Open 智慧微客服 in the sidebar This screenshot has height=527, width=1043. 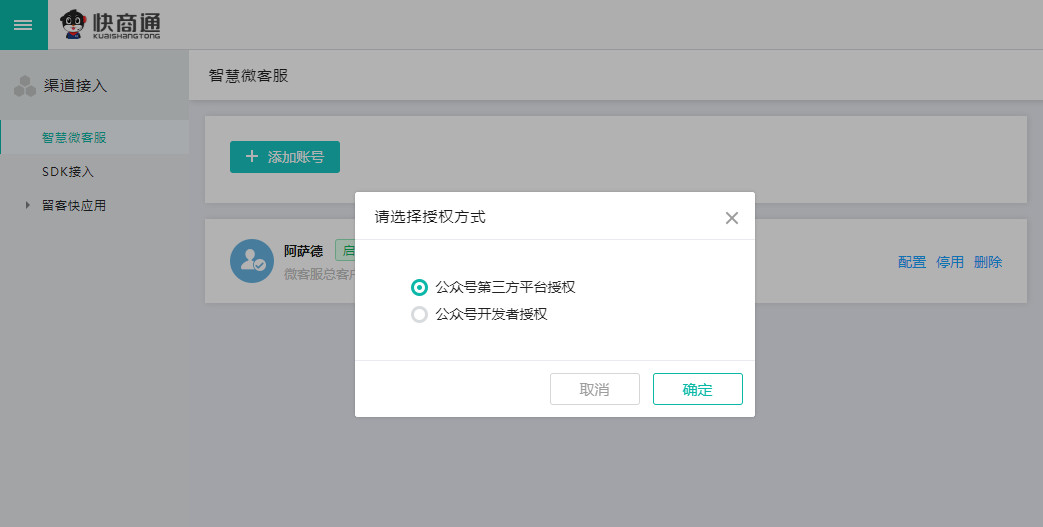(74, 137)
